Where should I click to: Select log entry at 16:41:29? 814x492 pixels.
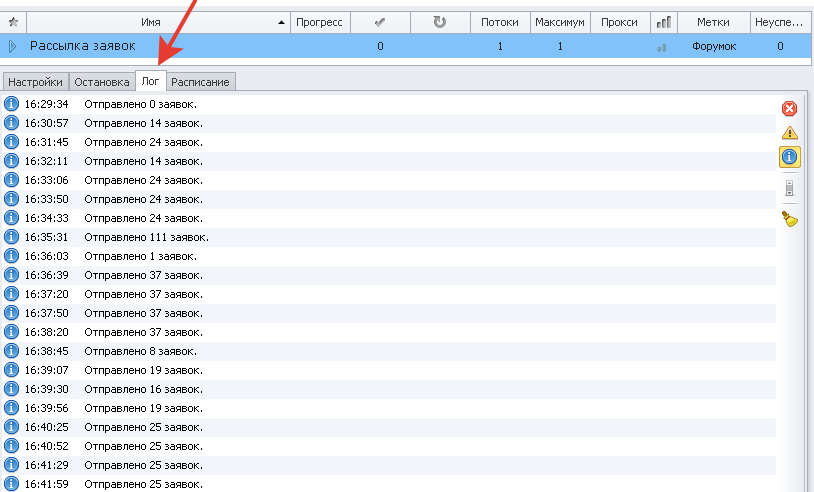[388, 465]
